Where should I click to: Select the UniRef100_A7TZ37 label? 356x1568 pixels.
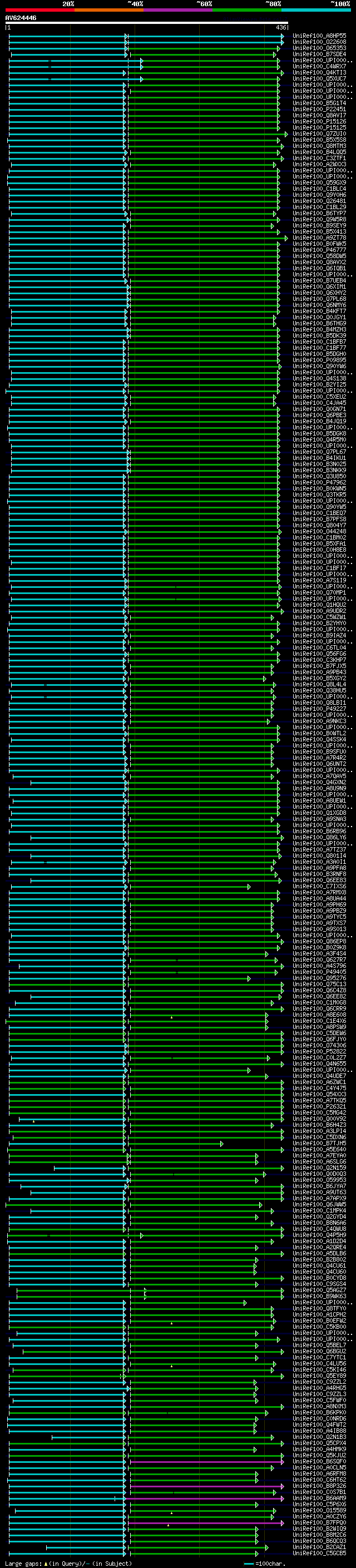(319, 849)
